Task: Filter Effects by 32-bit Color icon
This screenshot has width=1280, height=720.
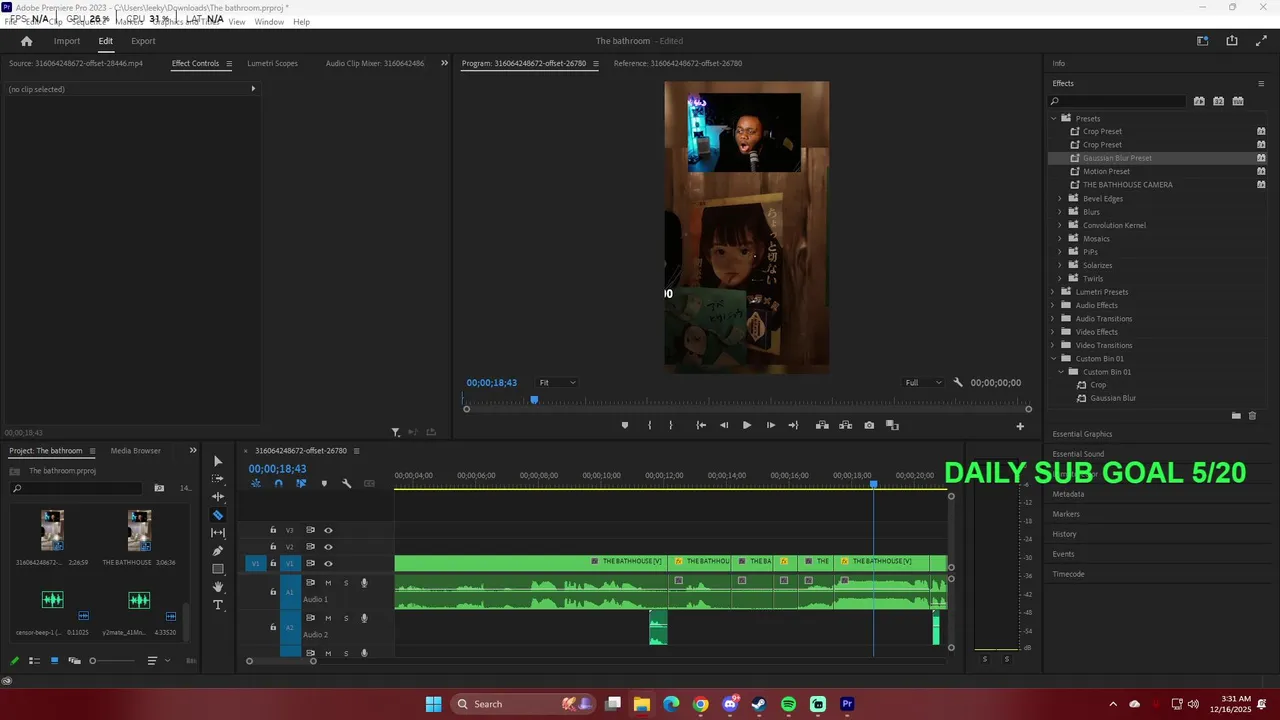Action: click(1218, 101)
